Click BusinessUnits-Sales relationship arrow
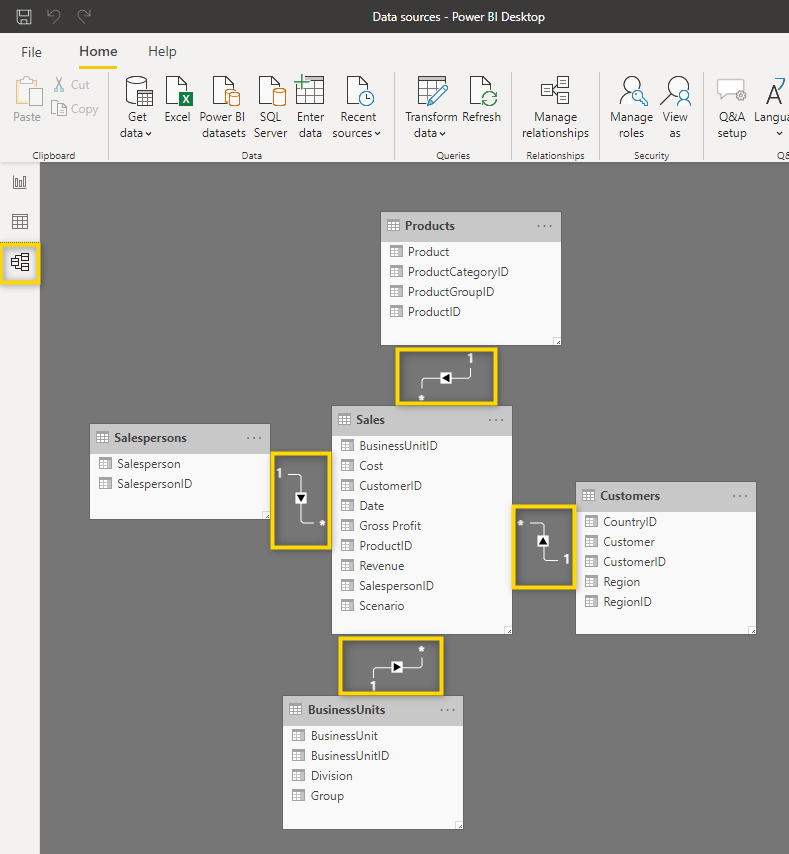789x854 pixels. 397,667
